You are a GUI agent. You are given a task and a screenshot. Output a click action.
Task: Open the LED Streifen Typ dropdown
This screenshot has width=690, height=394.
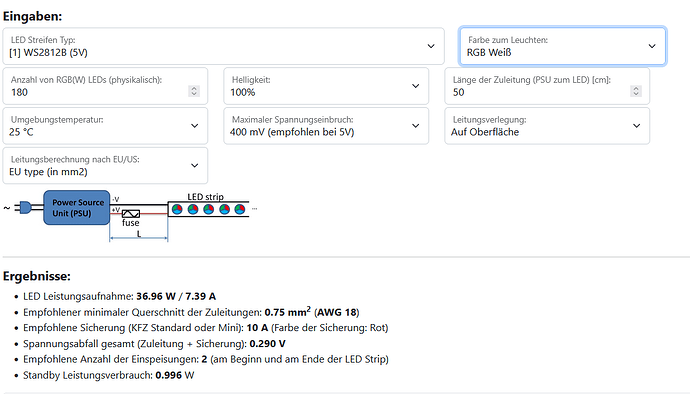pyautogui.click(x=223, y=46)
